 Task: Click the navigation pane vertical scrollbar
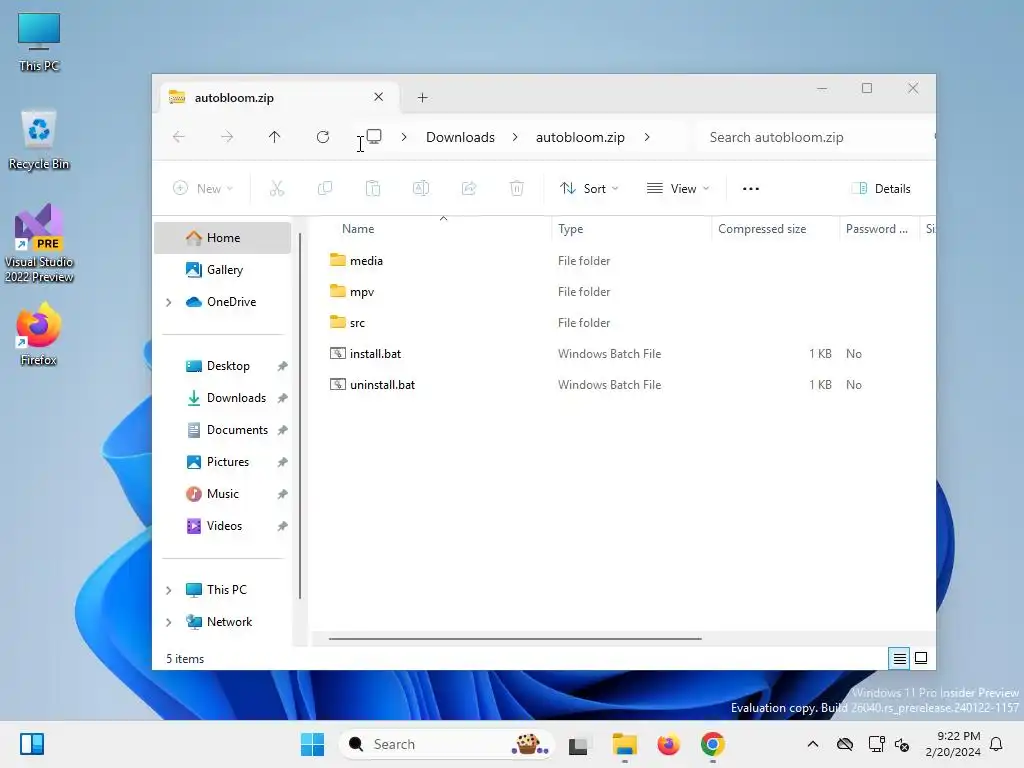pos(300,415)
